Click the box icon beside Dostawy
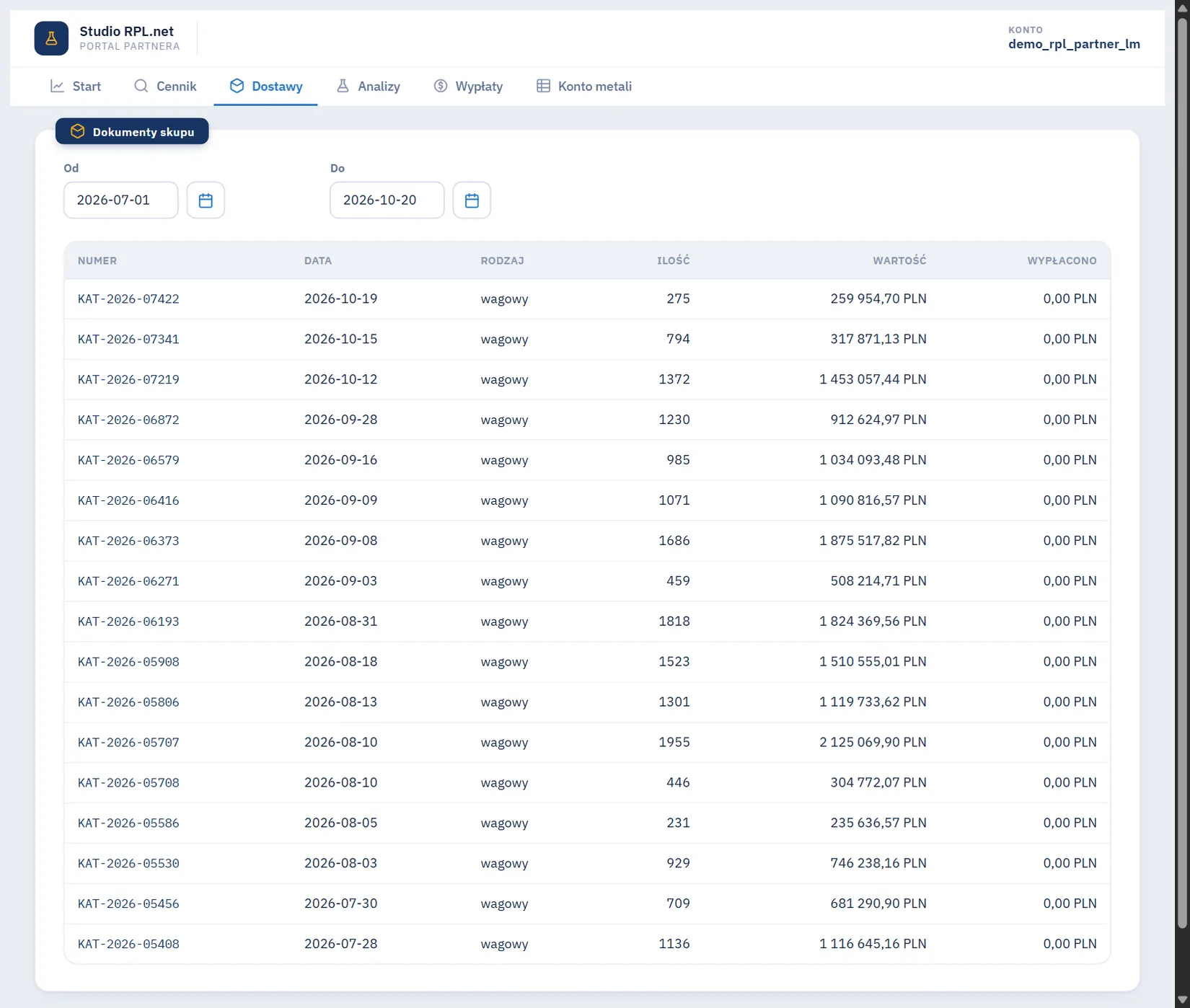The height and width of the screenshot is (1008, 1190). coord(237,86)
